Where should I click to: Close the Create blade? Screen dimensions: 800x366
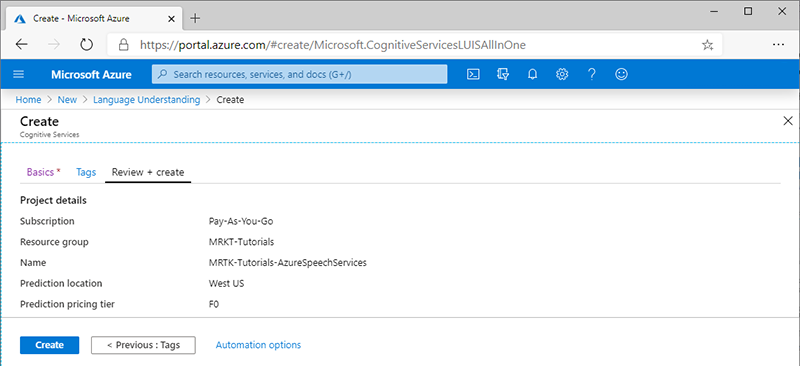[788, 121]
